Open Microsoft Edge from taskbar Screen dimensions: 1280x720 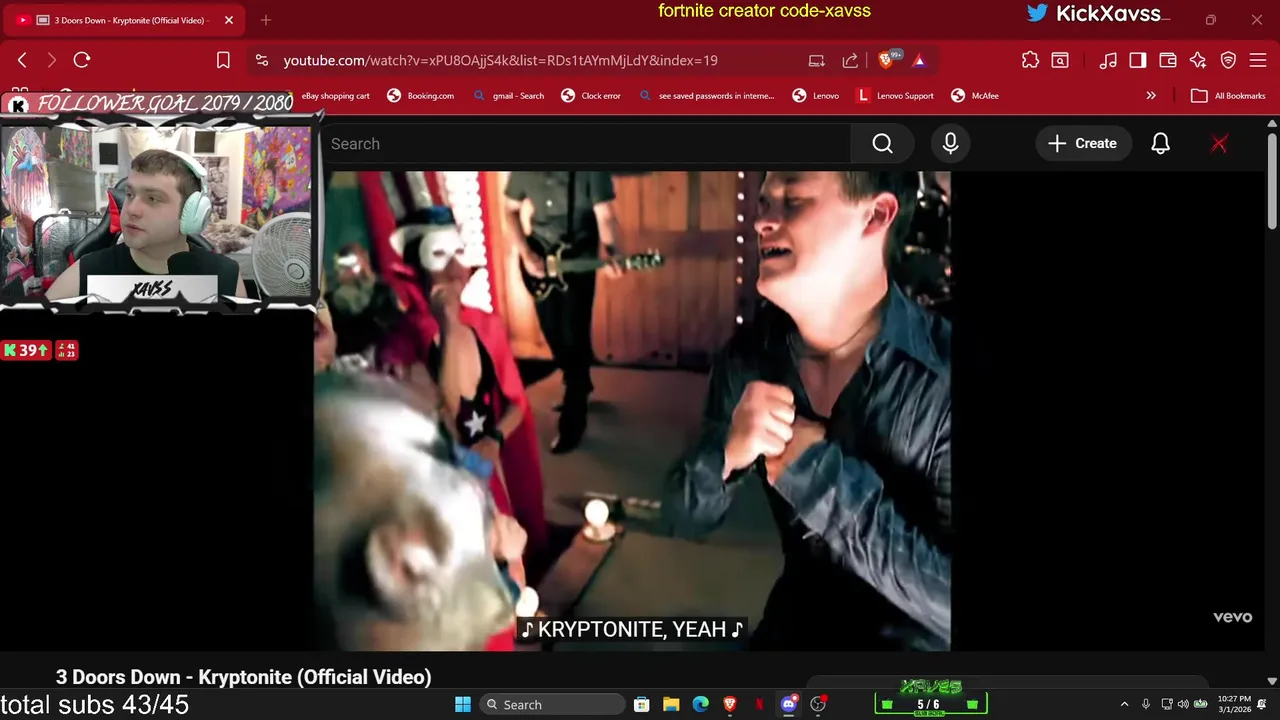click(701, 705)
